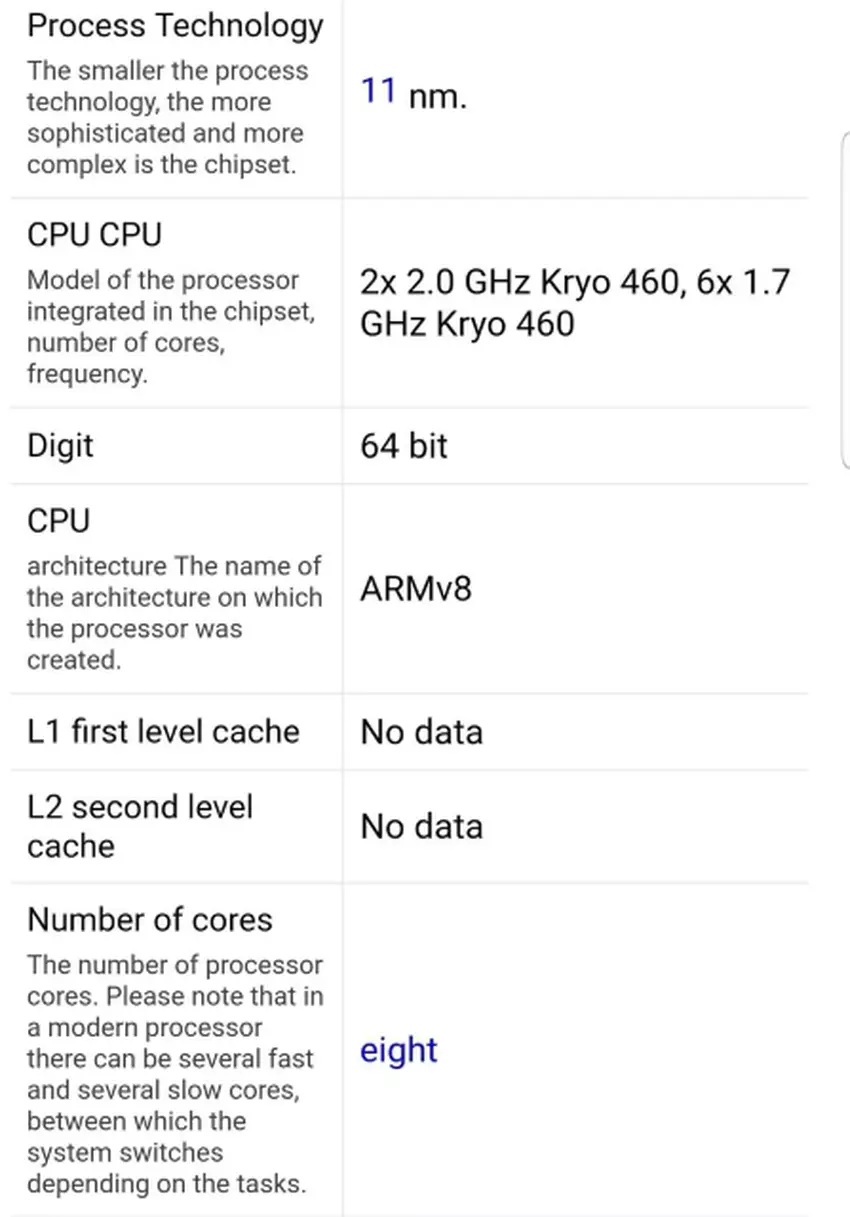Select the "L2 second level cache" label
850x1217 pixels.
pos(140,826)
